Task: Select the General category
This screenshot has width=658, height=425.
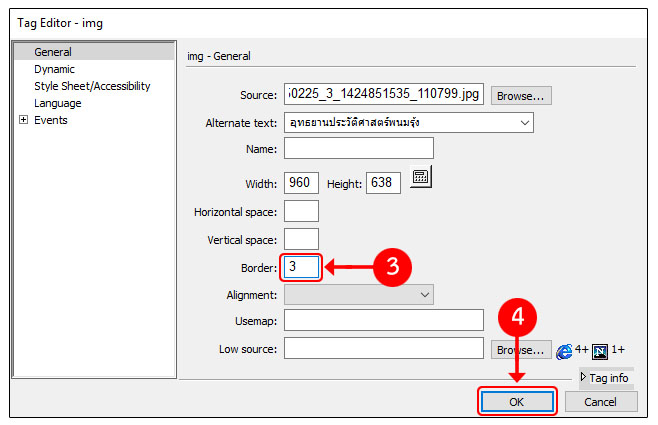Action: [x=52, y=52]
